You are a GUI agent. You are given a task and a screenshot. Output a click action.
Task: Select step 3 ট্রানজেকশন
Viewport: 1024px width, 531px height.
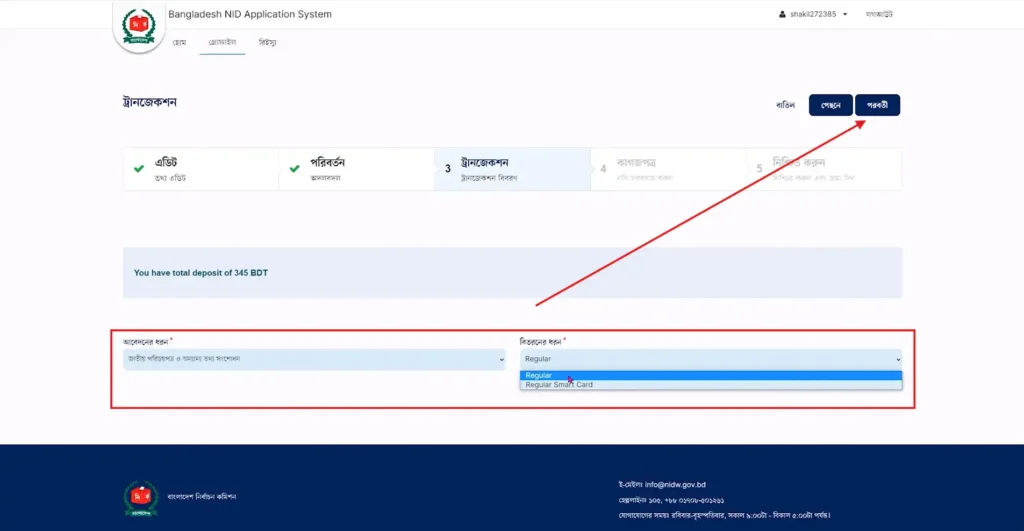point(513,169)
